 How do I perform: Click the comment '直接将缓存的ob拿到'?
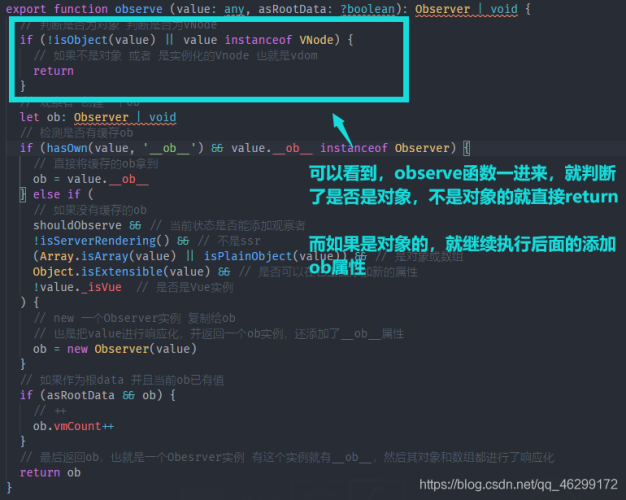click(x=96, y=163)
